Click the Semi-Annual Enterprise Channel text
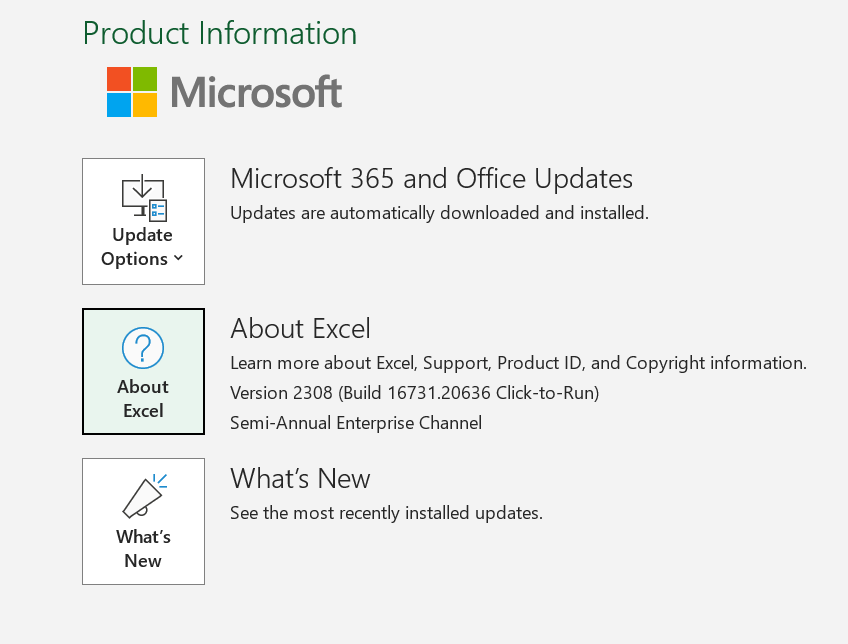Screen dimensions: 848x644 pyautogui.click(x=356, y=422)
